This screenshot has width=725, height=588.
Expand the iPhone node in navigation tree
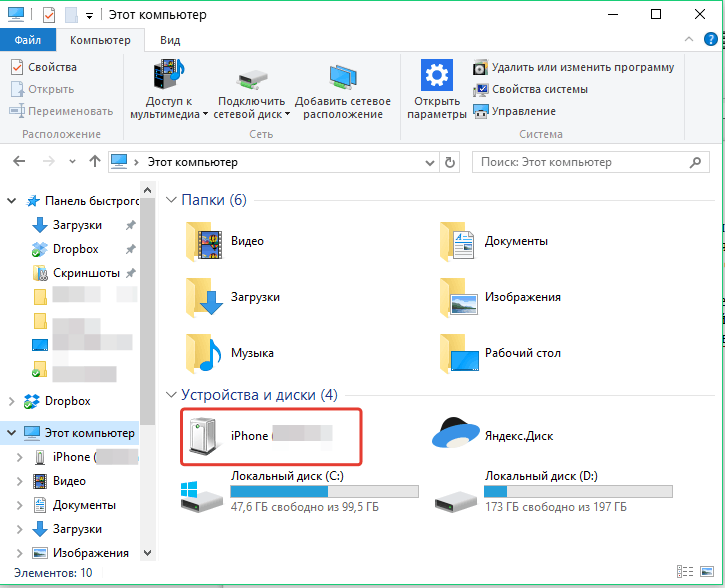tap(19, 457)
